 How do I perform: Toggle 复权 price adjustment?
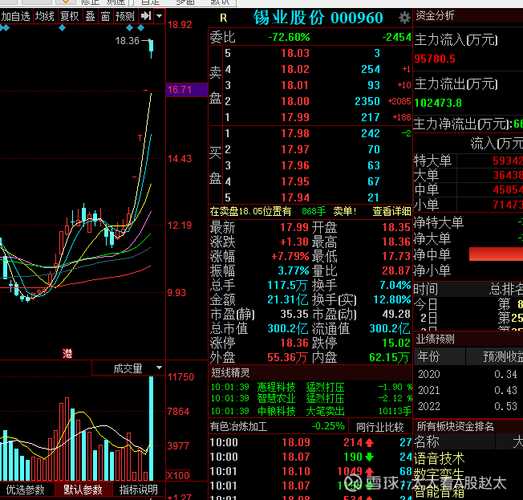click(x=69, y=16)
